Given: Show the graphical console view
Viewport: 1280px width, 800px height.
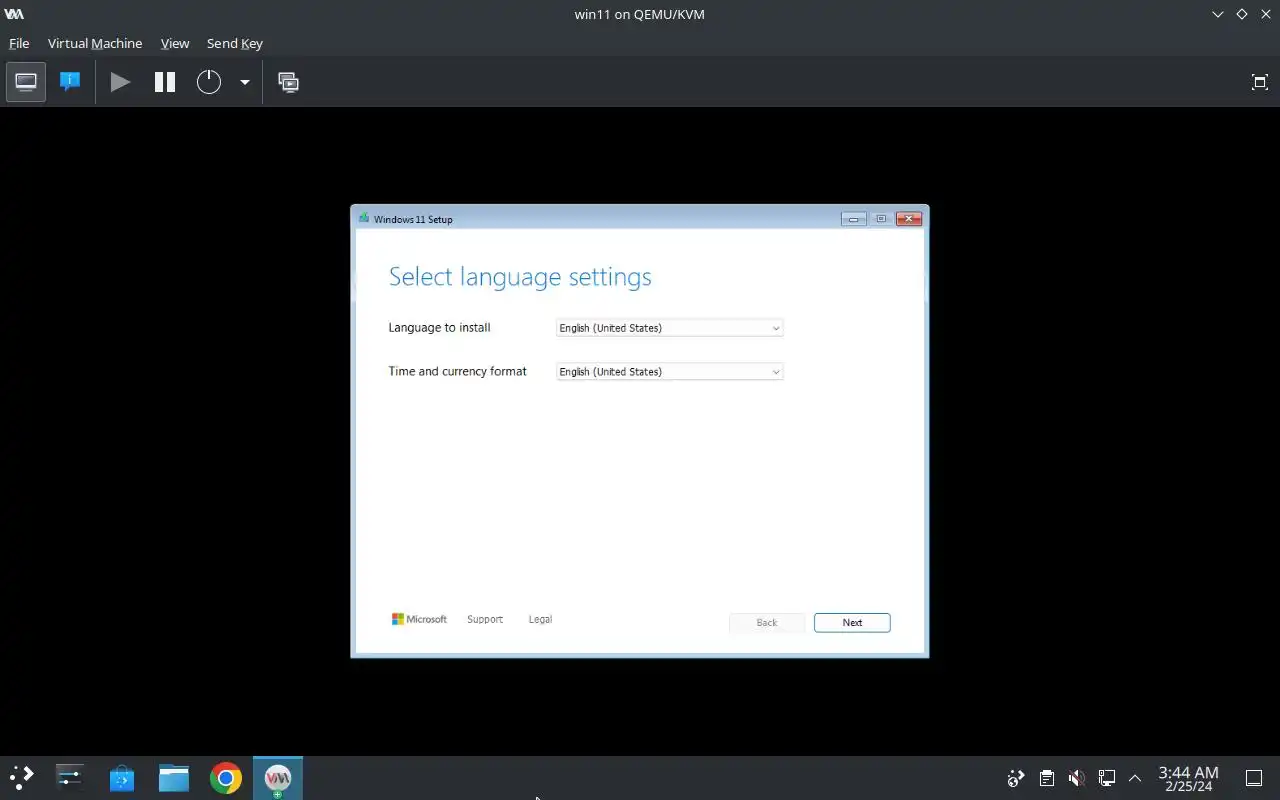Looking at the screenshot, I should coord(26,82).
